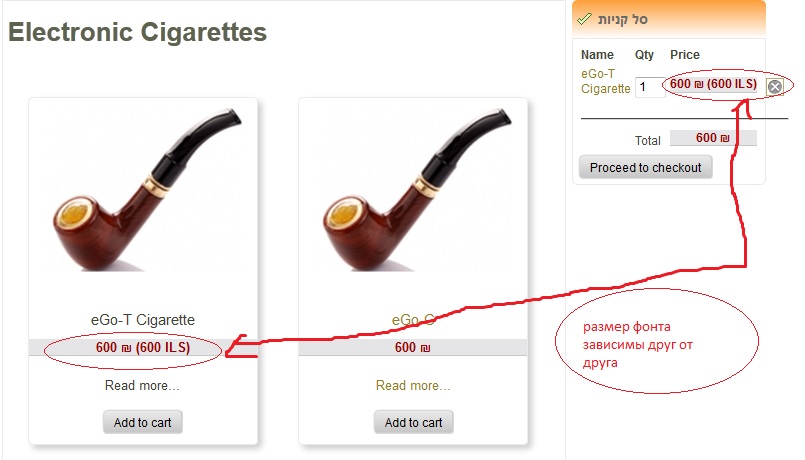Click the Electronic Cigarettes heading
Screen dimensions: 805x460
pos(138,32)
